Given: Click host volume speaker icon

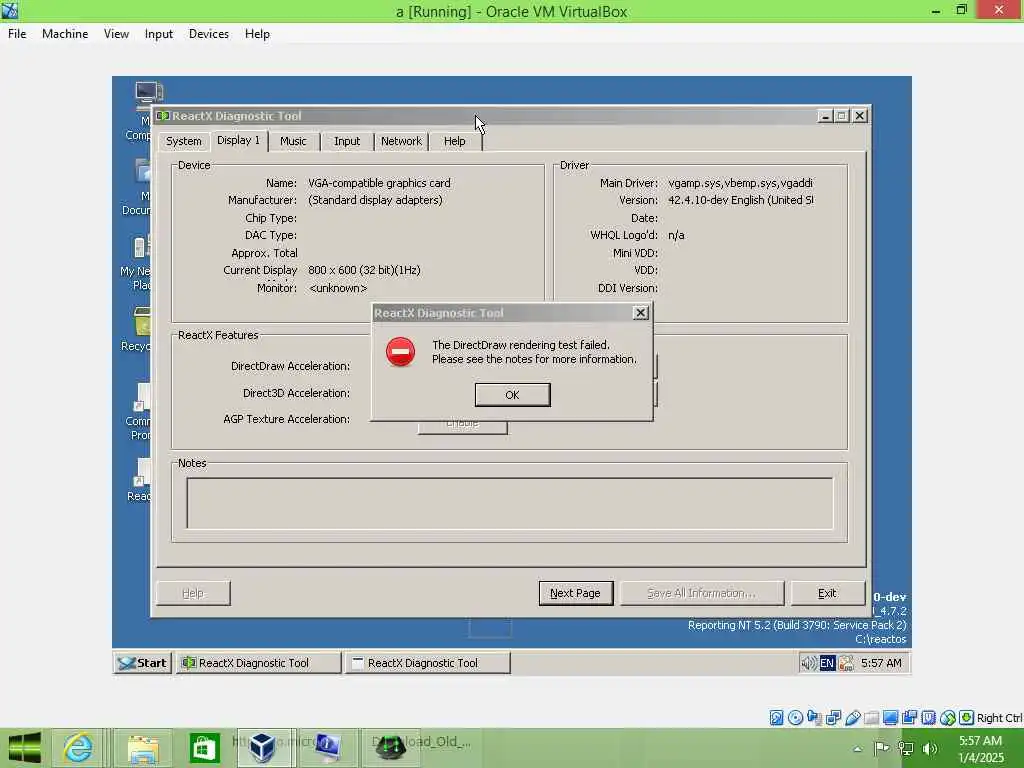Looking at the screenshot, I should (x=929, y=749).
